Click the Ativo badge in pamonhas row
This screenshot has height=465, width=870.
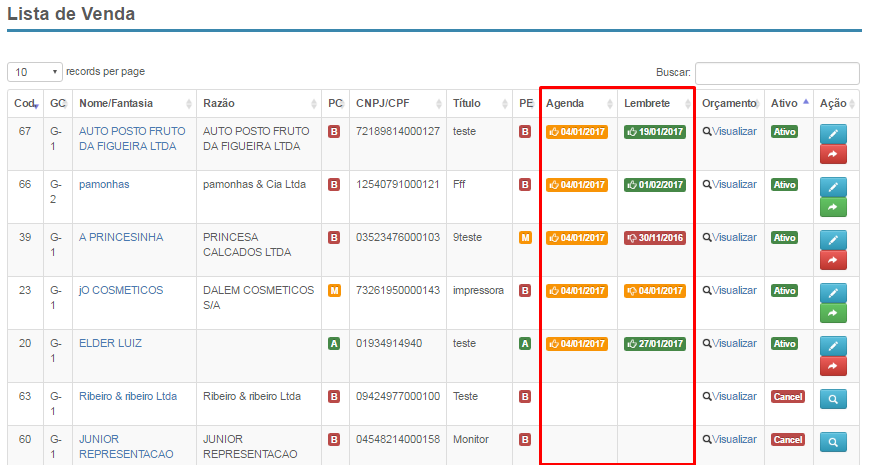(785, 185)
